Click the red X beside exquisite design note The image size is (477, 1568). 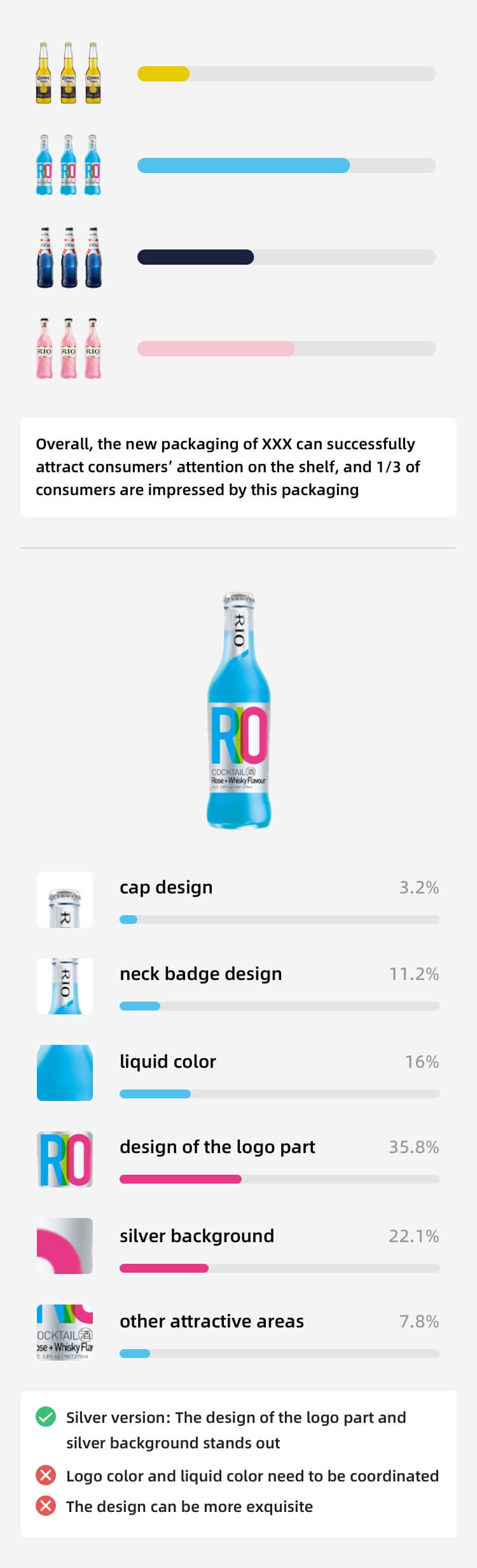coord(46,1506)
